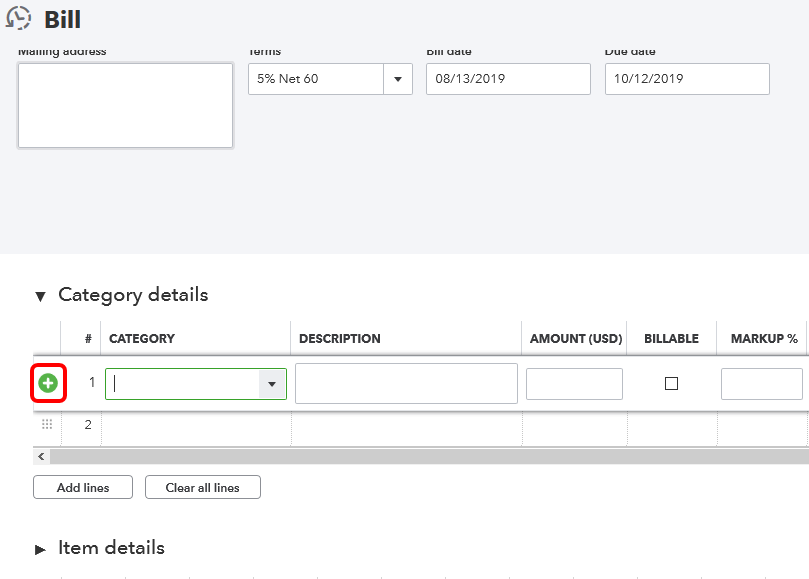
Task: Click the left scroll arrow of the table
Action: point(41,456)
